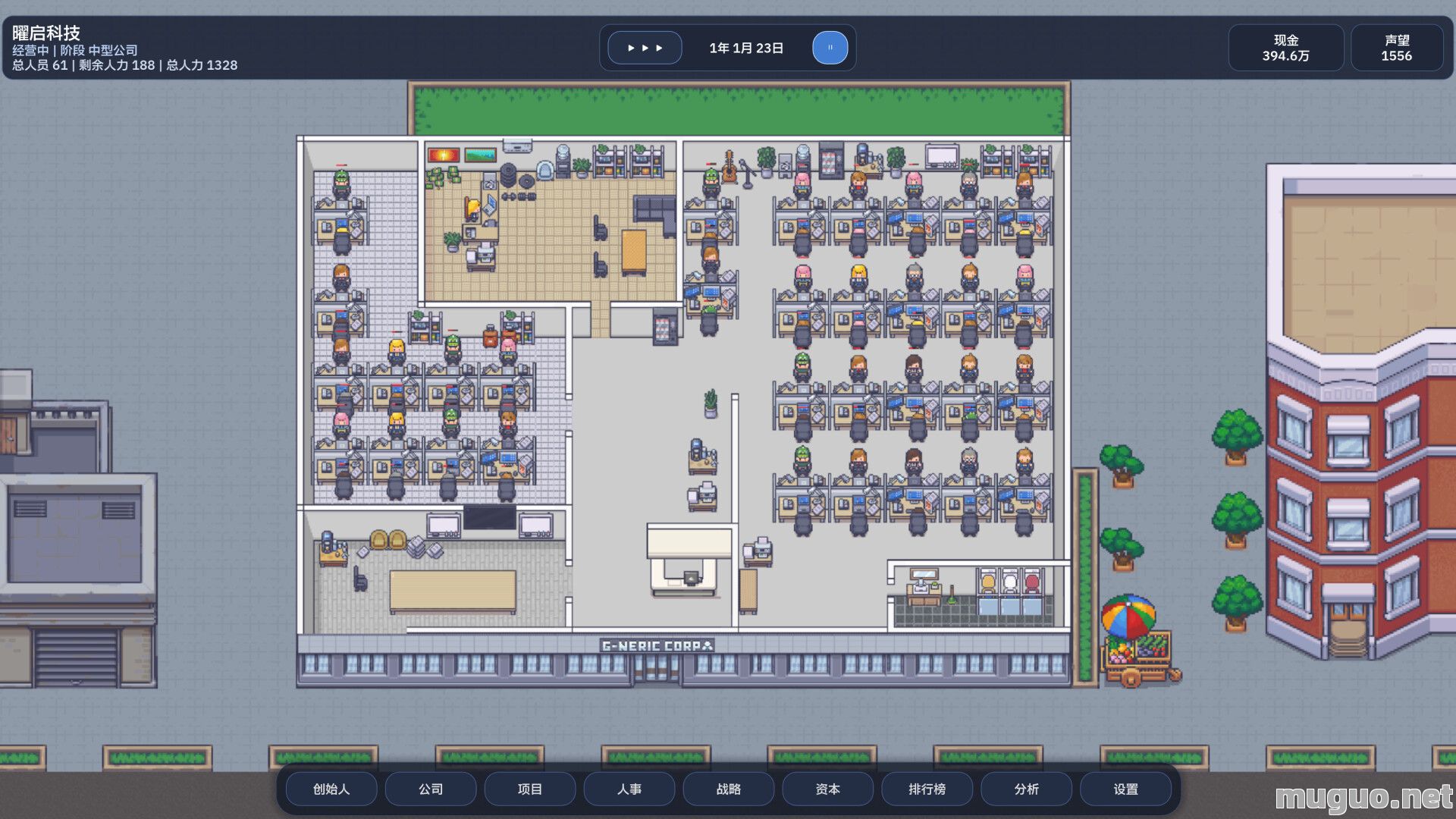Select the dark sofa in the lounge
Viewport: 1456px width, 819px height.
[x=654, y=215]
